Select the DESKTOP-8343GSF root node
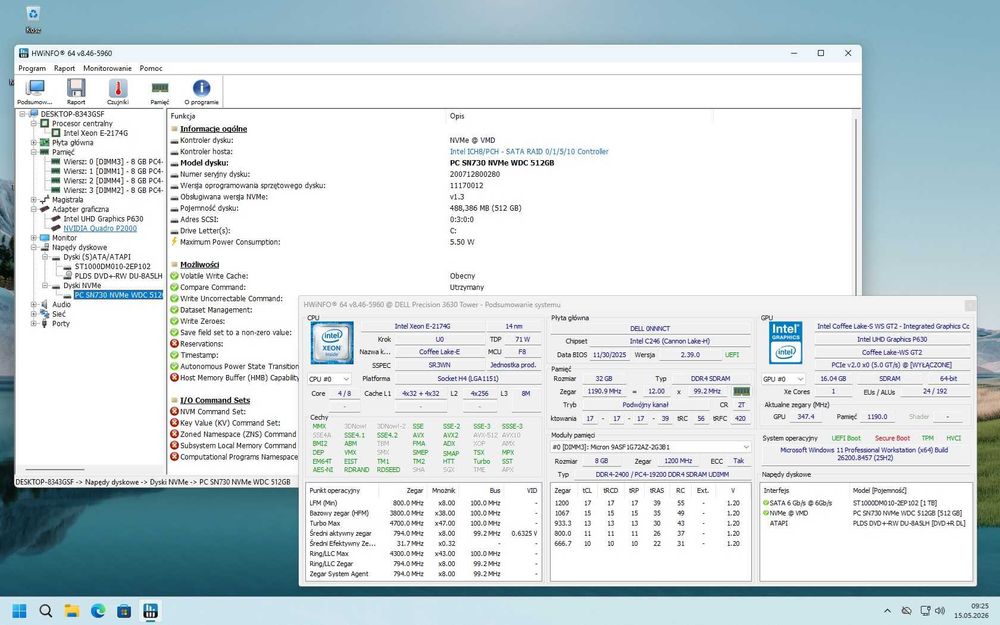The width and height of the screenshot is (1000, 625). pos(73,114)
